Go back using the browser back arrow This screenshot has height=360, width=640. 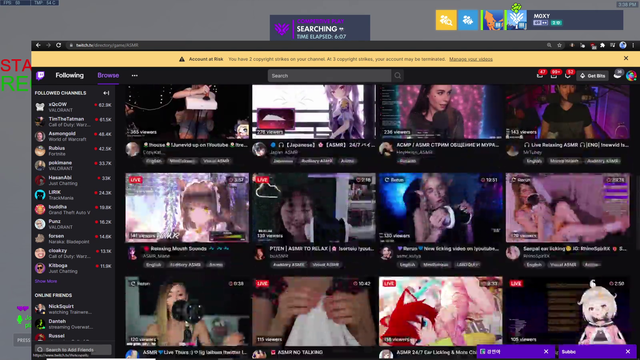click(38, 45)
